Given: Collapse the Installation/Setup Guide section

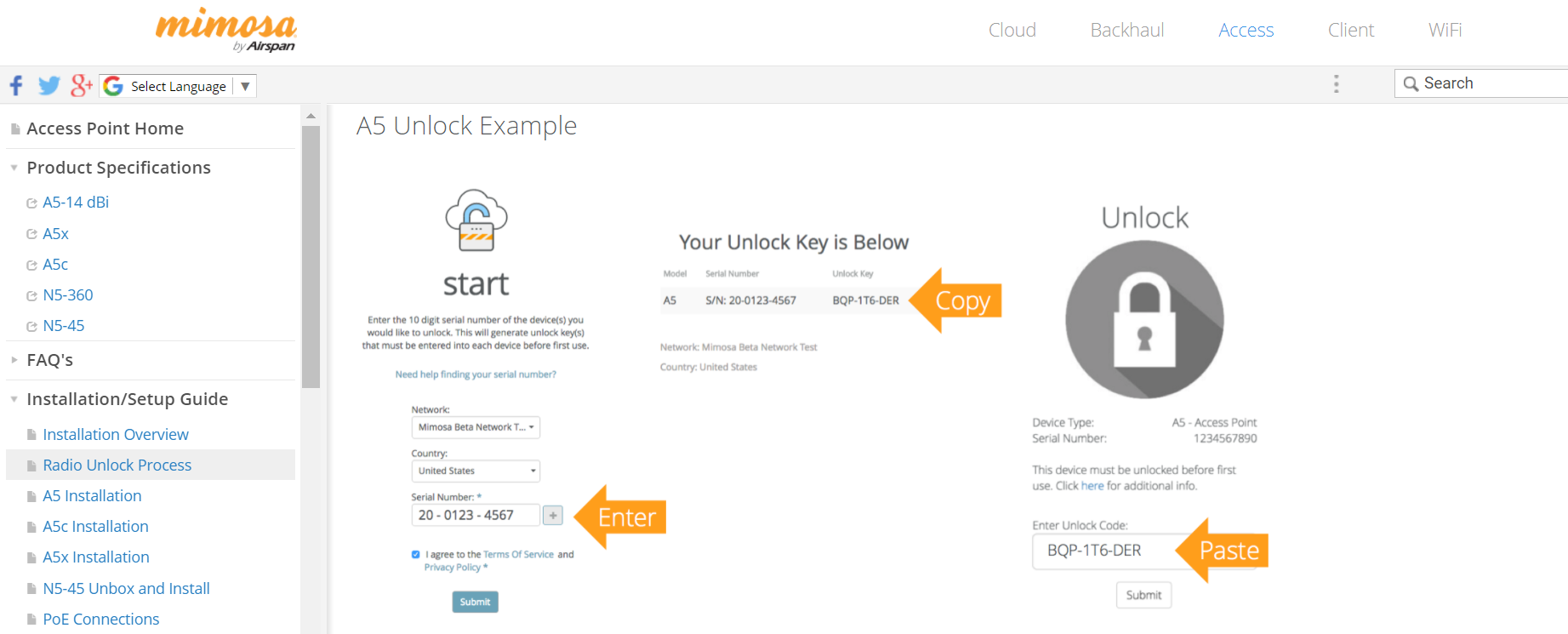Looking at the screenshot, I should click(x=14, y=399).
